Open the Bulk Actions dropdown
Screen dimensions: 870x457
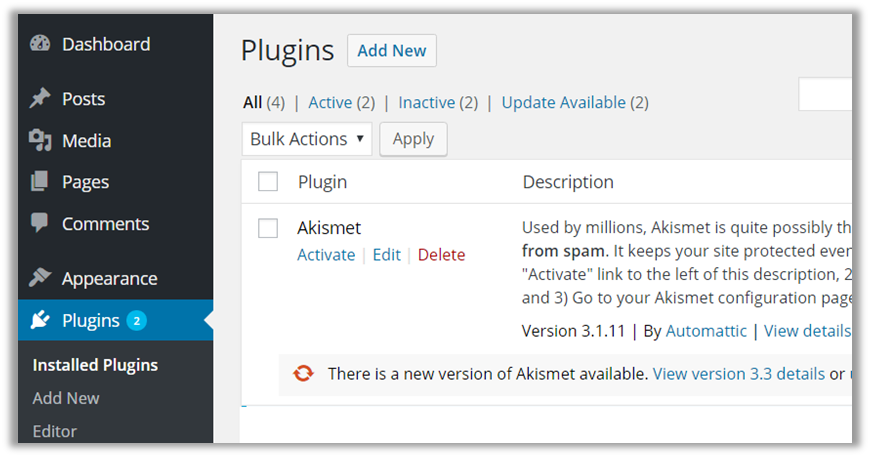(306, 139)
